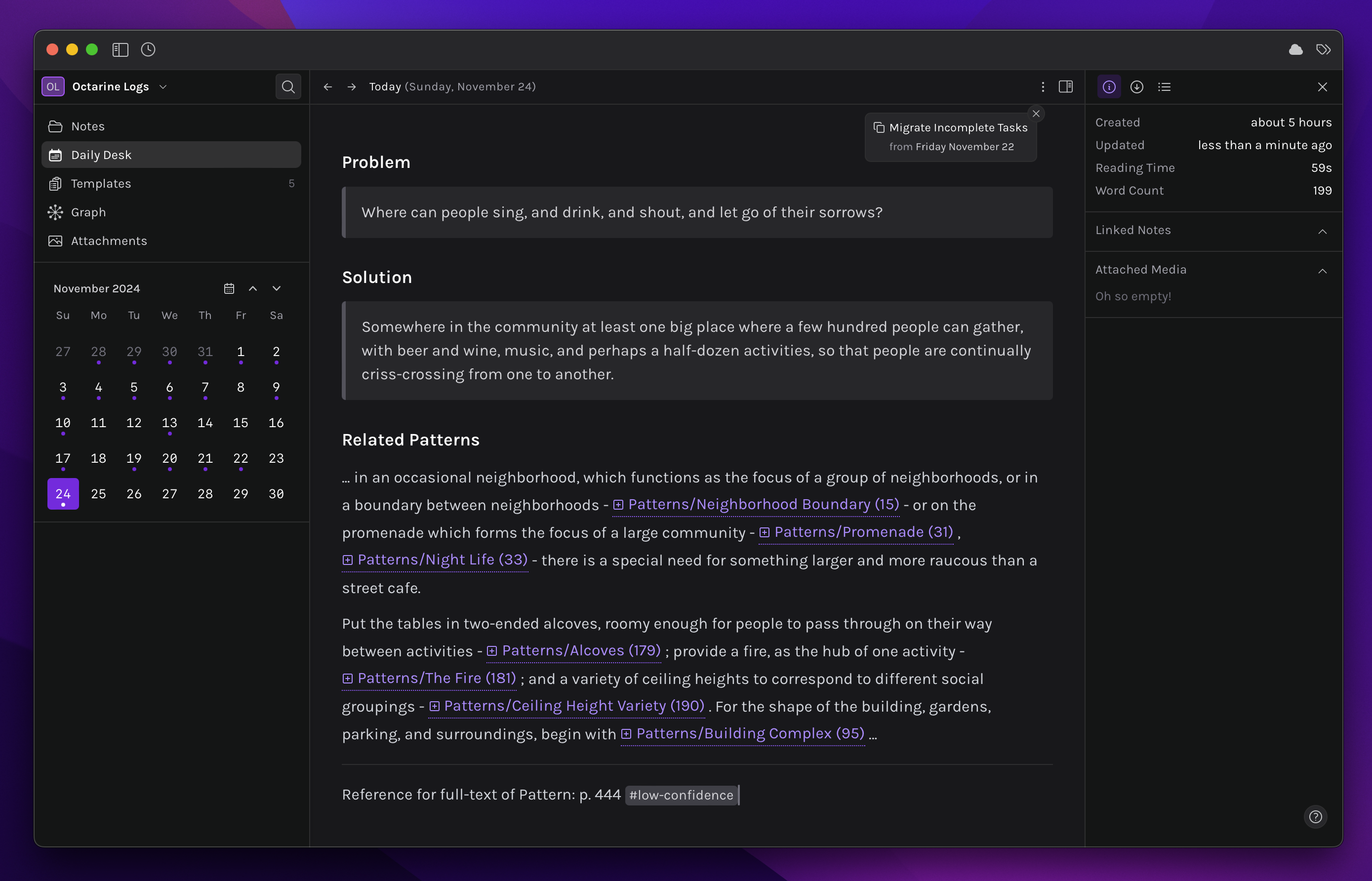Collapse the Attached Media section
This screenshot has height=881, width=1372.
(1322, 271)
